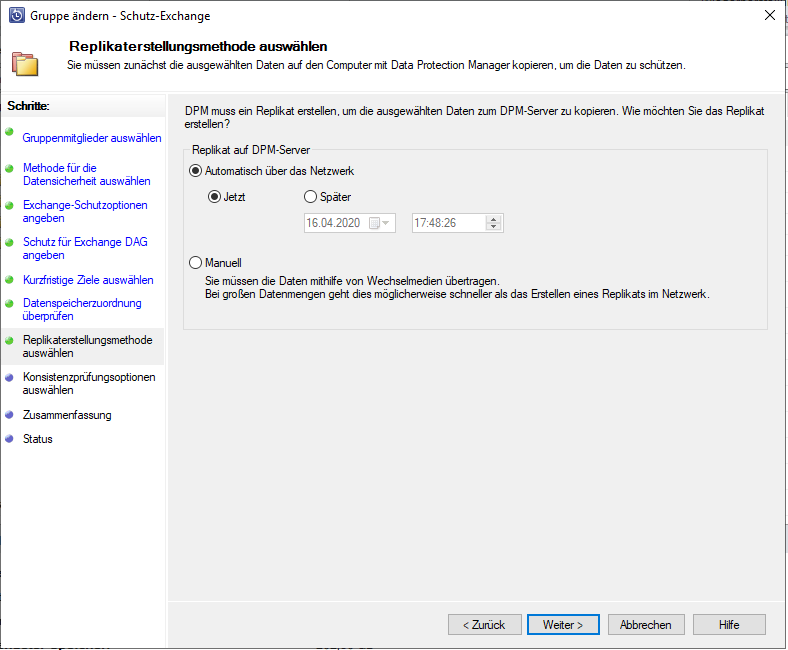Go to 'Methode für die Datensicherheit auswählen'
This screenshot has width=788, height=650.
(86, 174)
